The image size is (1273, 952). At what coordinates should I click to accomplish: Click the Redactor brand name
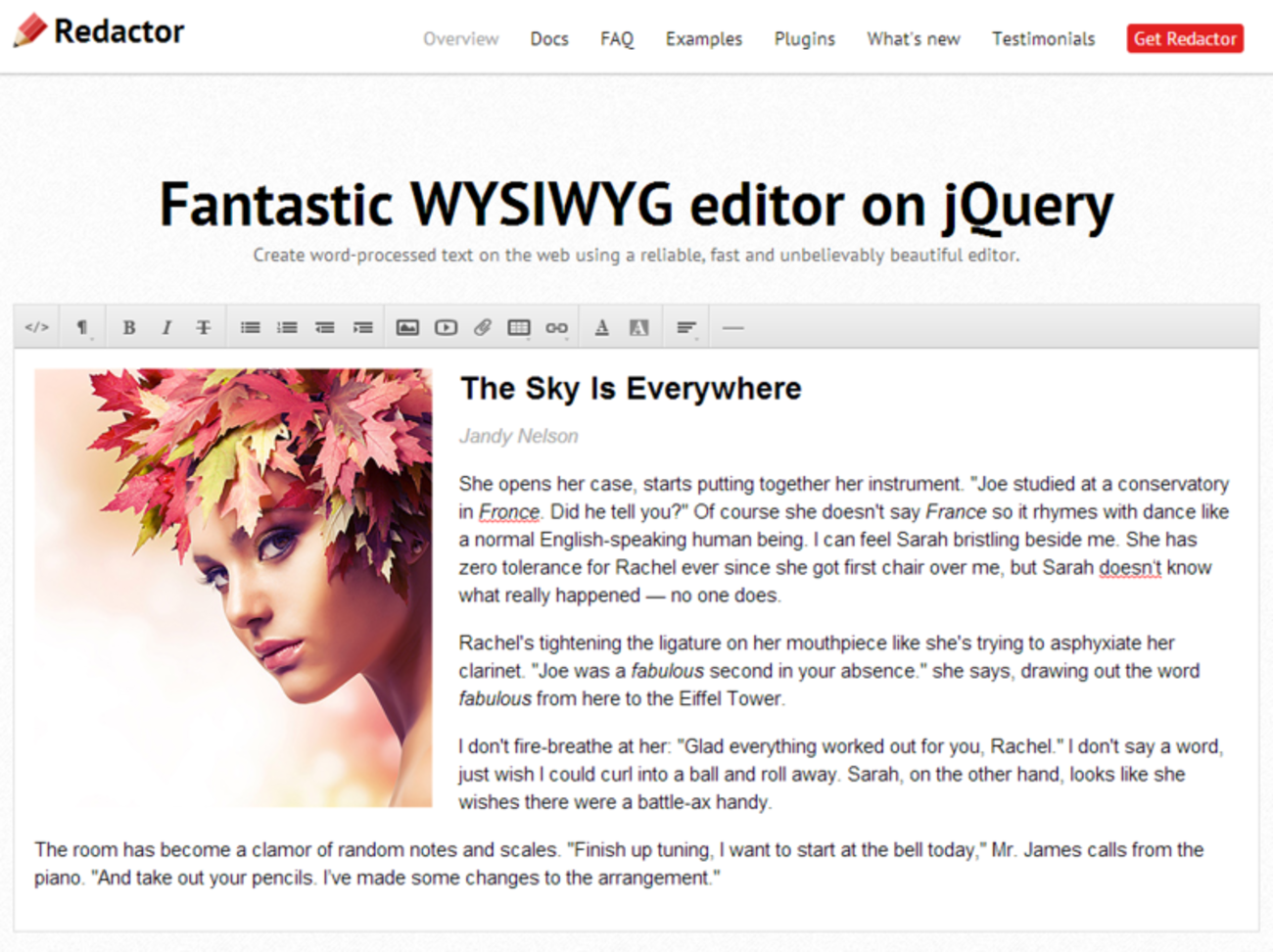pos(119,31)
